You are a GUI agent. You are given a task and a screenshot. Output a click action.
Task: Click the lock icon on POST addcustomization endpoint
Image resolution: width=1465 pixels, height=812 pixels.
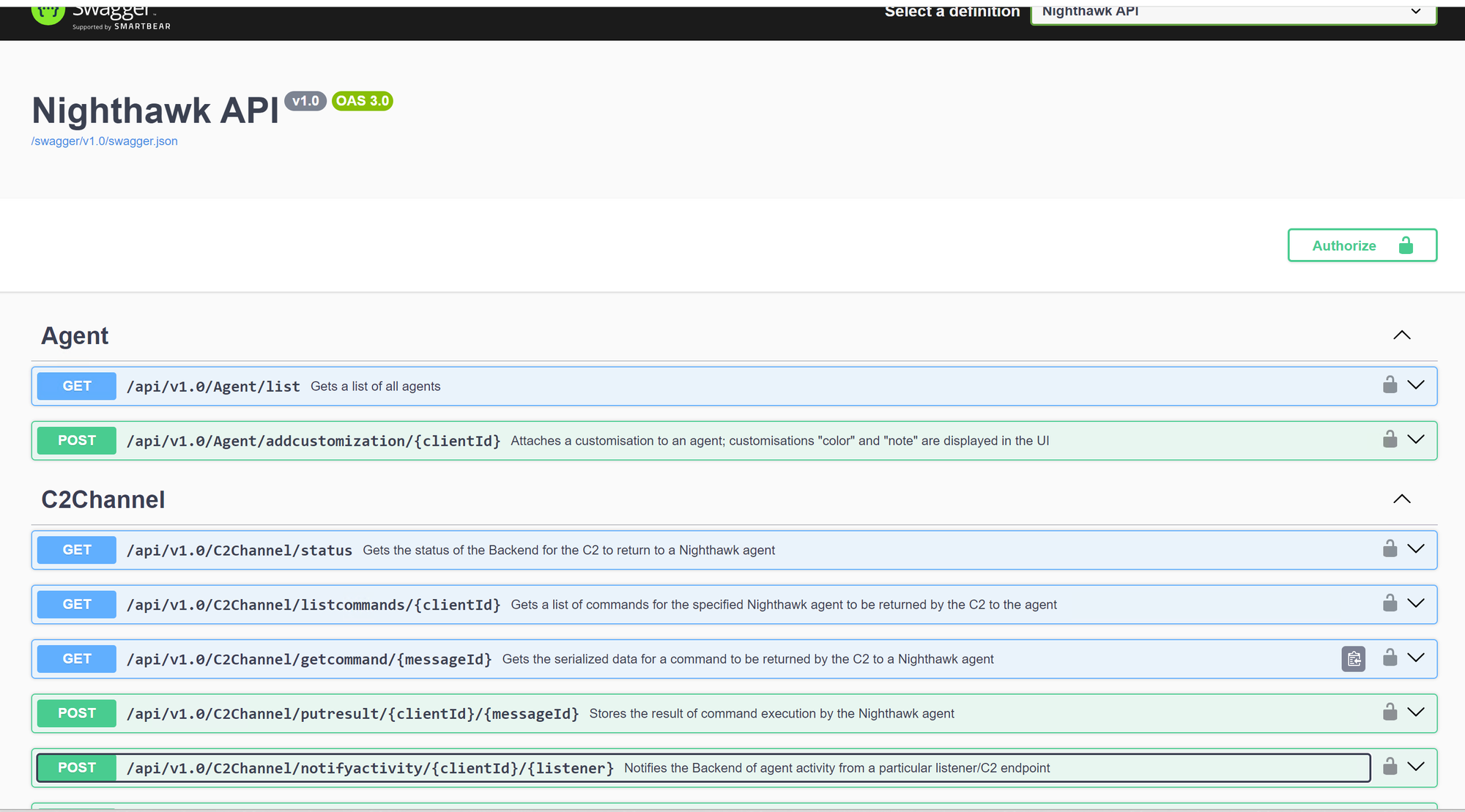coord(1390,439)
